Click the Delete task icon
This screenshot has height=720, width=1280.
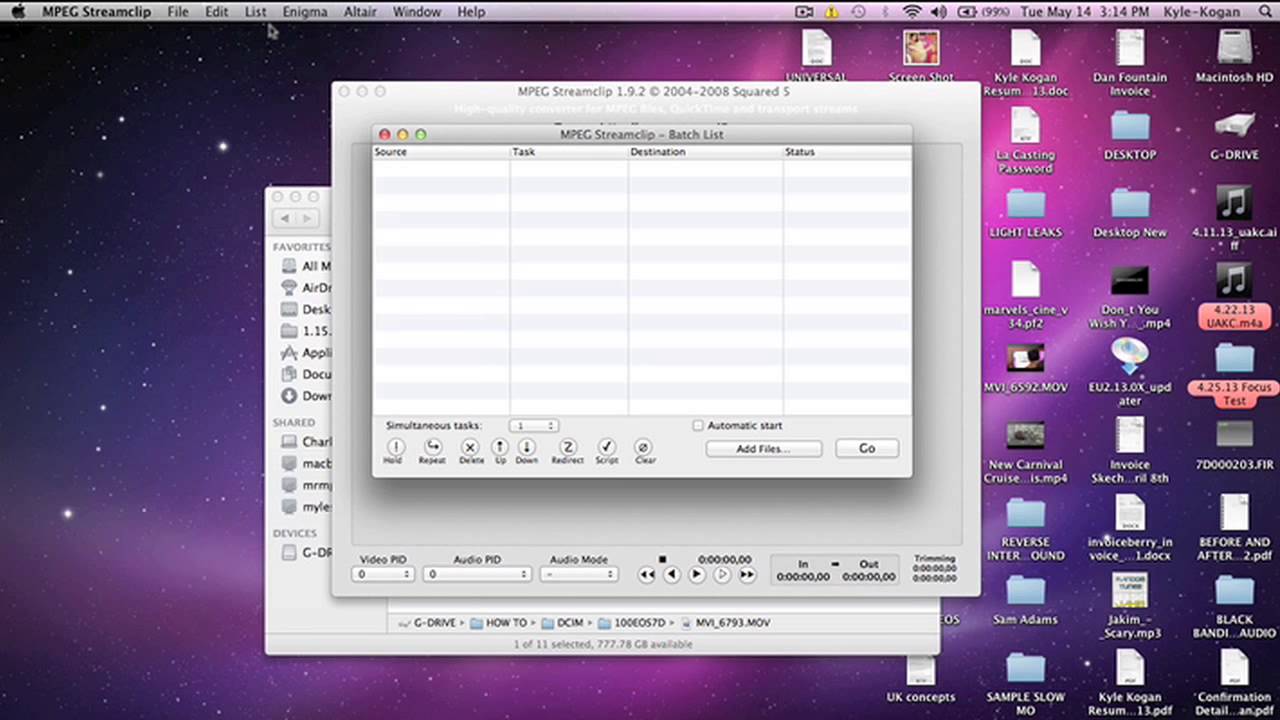pos(470,448)
